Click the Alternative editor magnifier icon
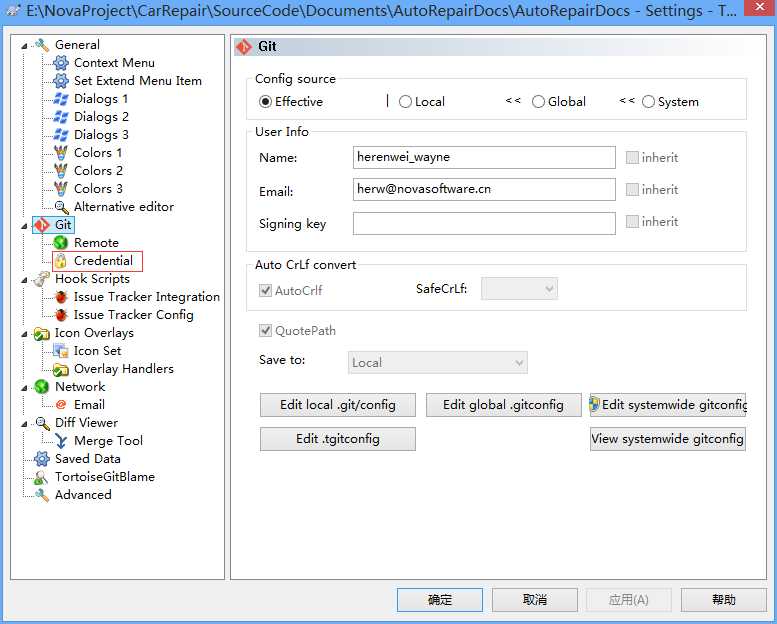 pyautogui.click(x=60, y=207)
